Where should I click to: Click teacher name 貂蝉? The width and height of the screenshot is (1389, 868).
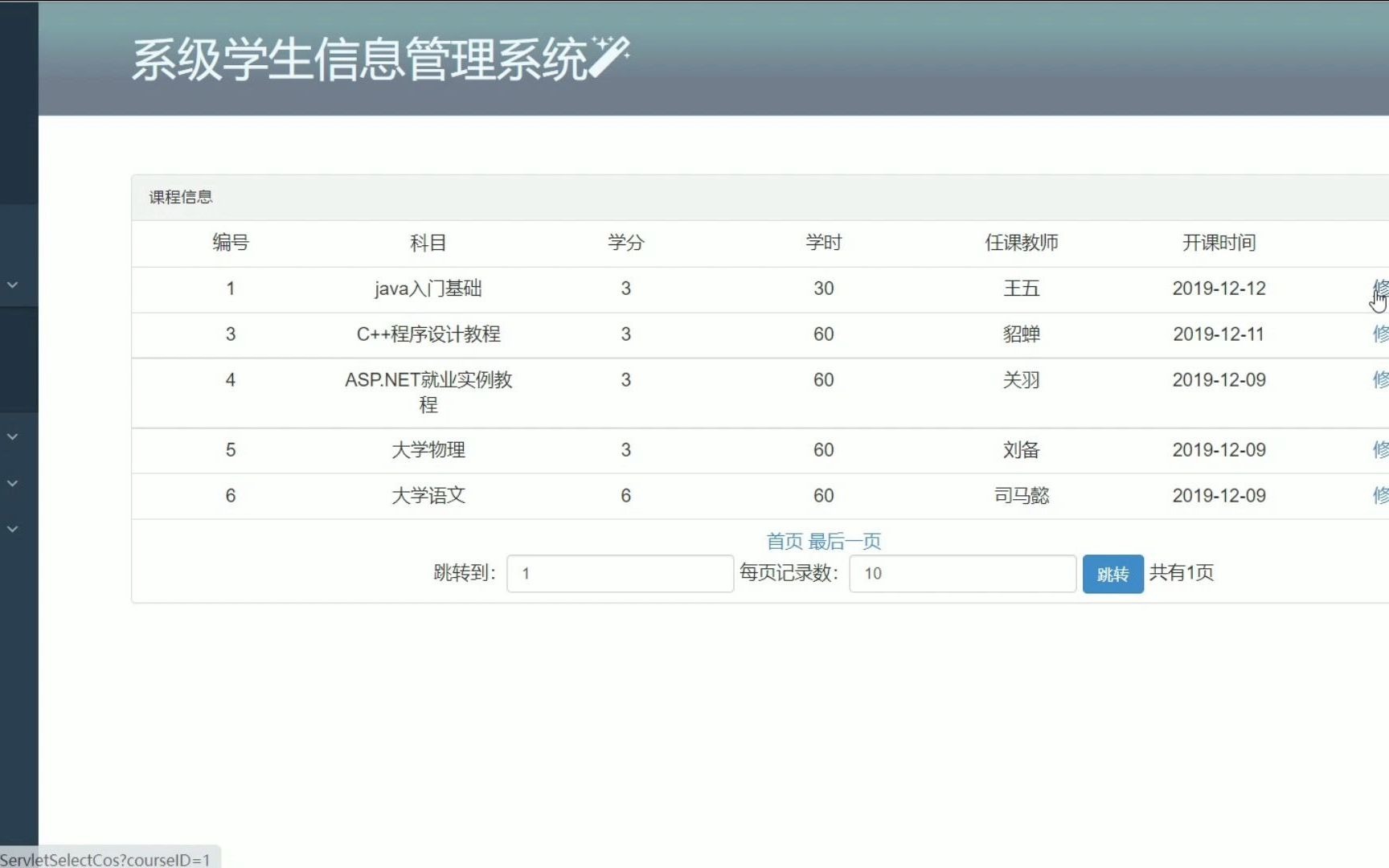(1022, 334)
